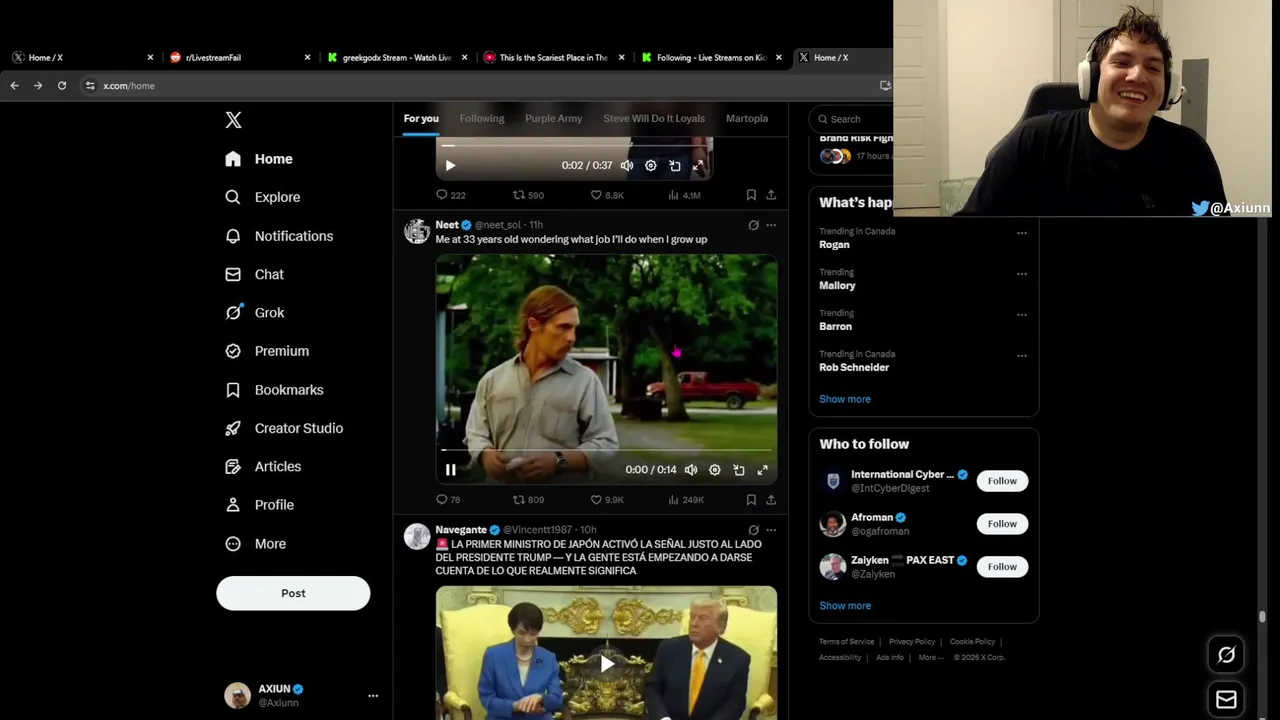Follow Afroman
The image size is (1280, 720).
click(1002, 524)
